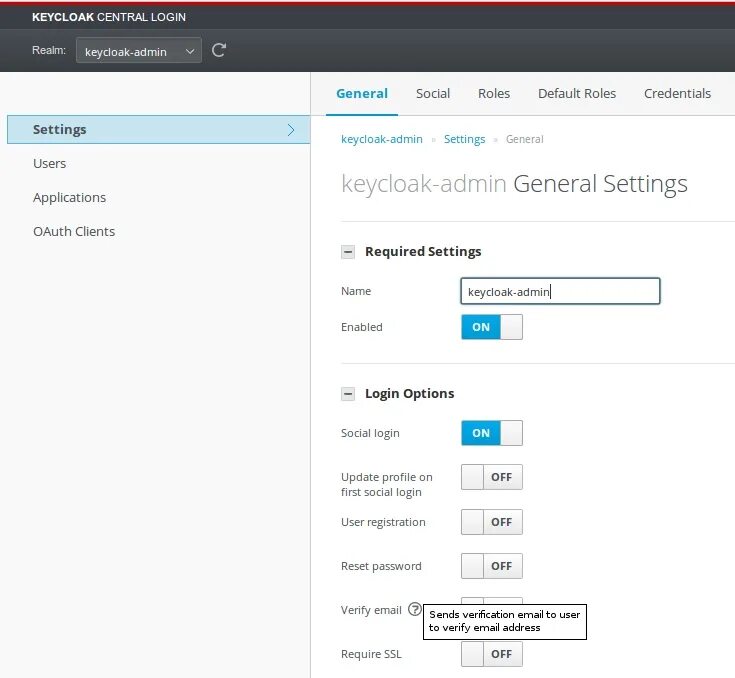Image resolution: width=735 pixels, height=678 pixels.
Task: Open the Realm dropdown keycloak-admin
Action: [139, 50]
